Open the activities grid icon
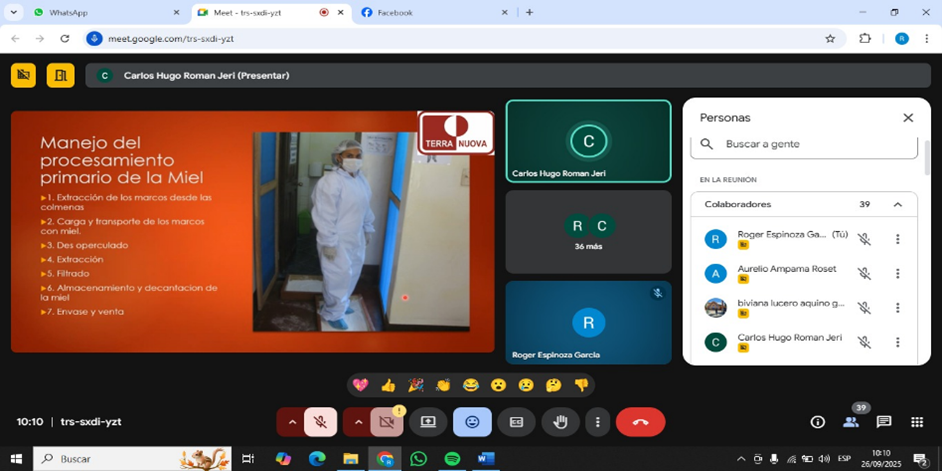This screenshot has width=942, height=471. click(917, 422)
